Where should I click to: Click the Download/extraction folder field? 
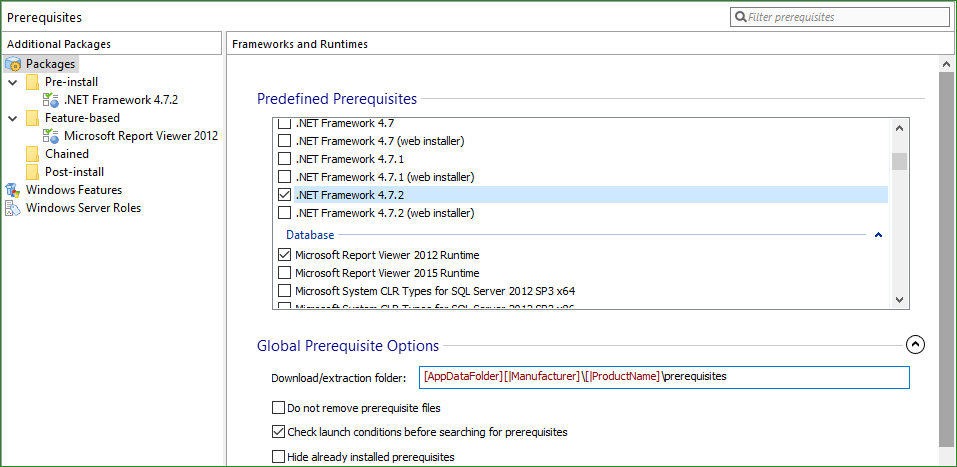tap(664, 377)
